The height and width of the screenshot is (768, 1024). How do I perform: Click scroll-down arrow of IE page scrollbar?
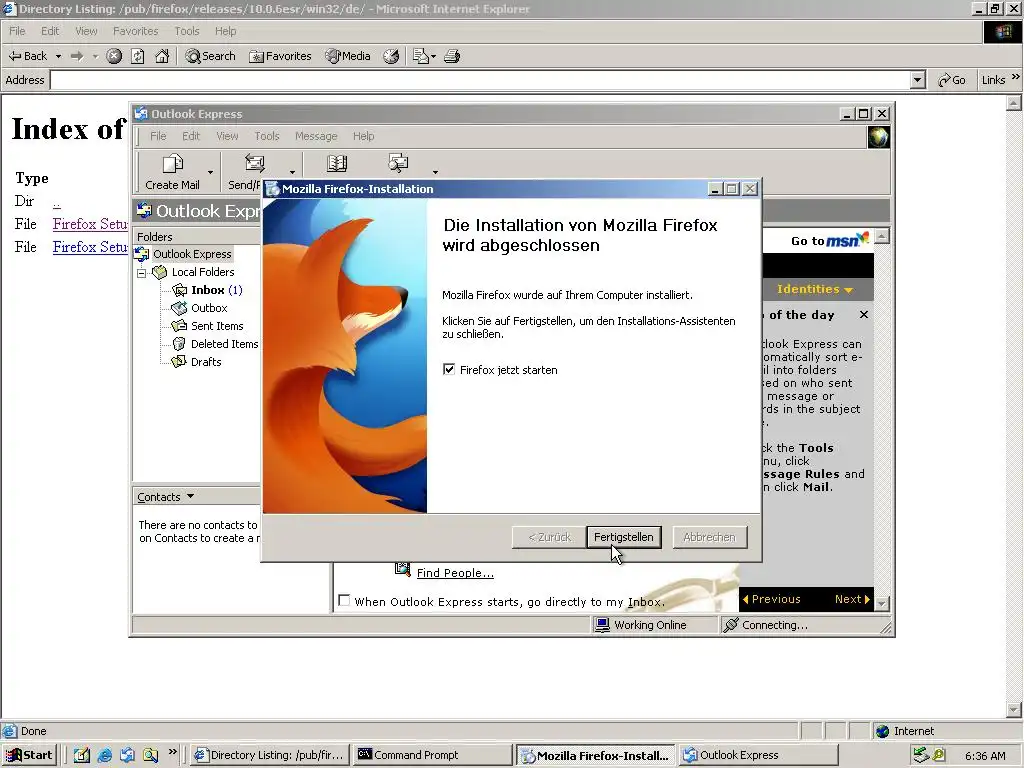[x=1014, y=709]
